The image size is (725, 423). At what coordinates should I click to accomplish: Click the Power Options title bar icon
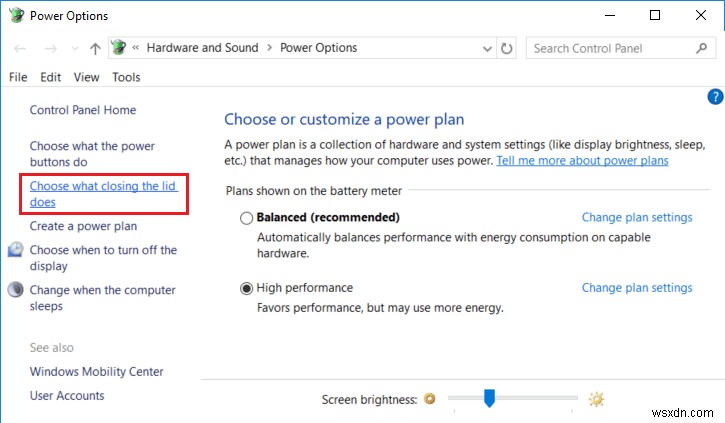coord(16,16)
